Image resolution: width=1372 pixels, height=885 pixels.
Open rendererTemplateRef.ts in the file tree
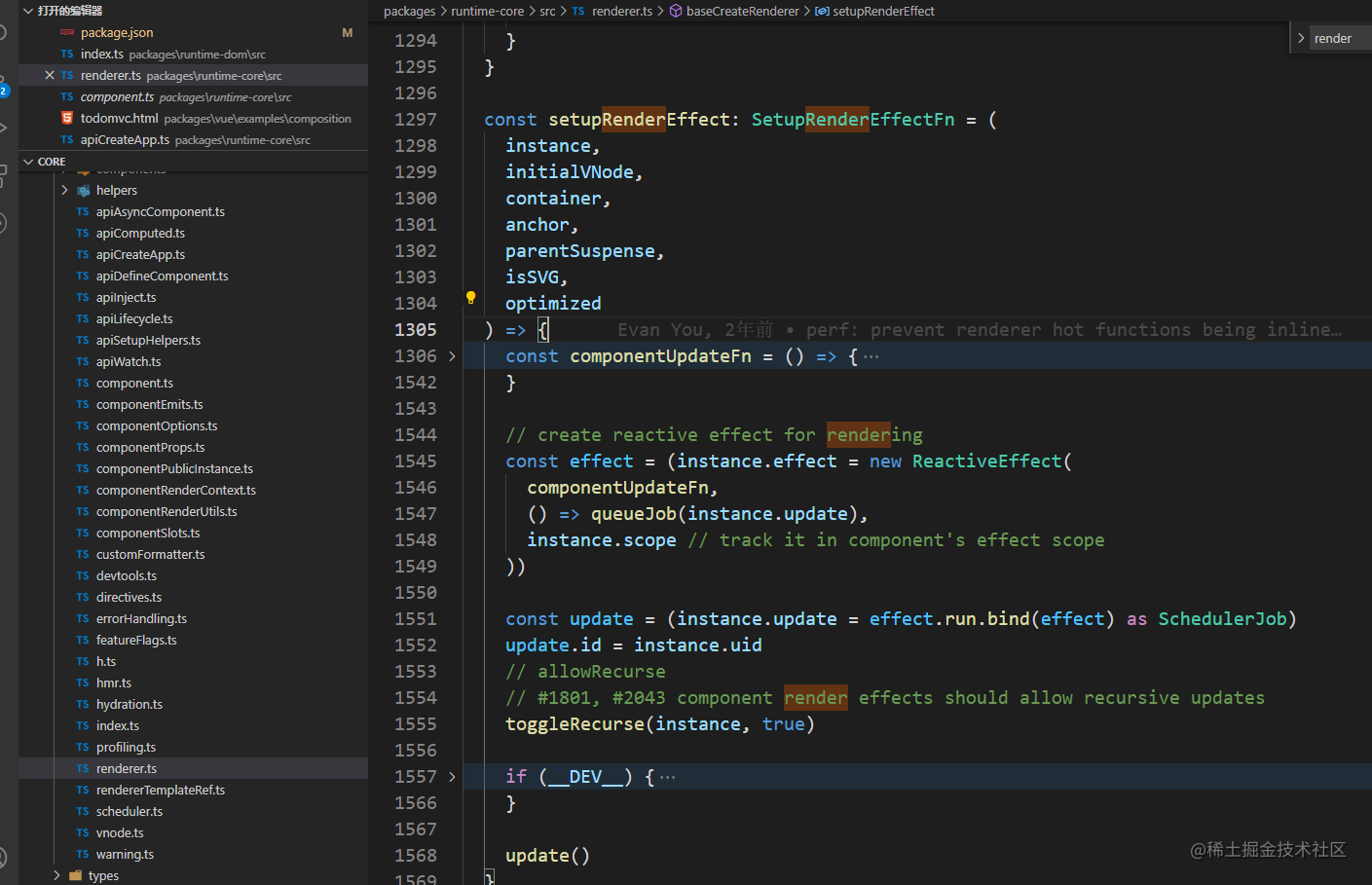point(161,791)
